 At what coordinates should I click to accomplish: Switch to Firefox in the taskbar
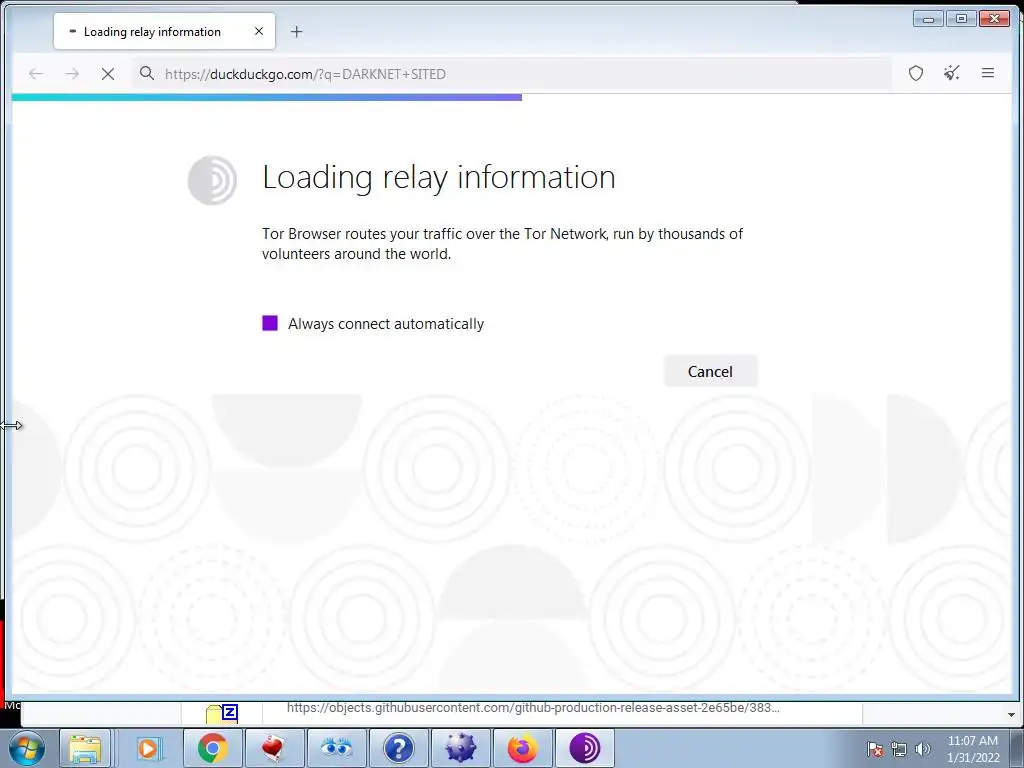(x=522, y=748)
